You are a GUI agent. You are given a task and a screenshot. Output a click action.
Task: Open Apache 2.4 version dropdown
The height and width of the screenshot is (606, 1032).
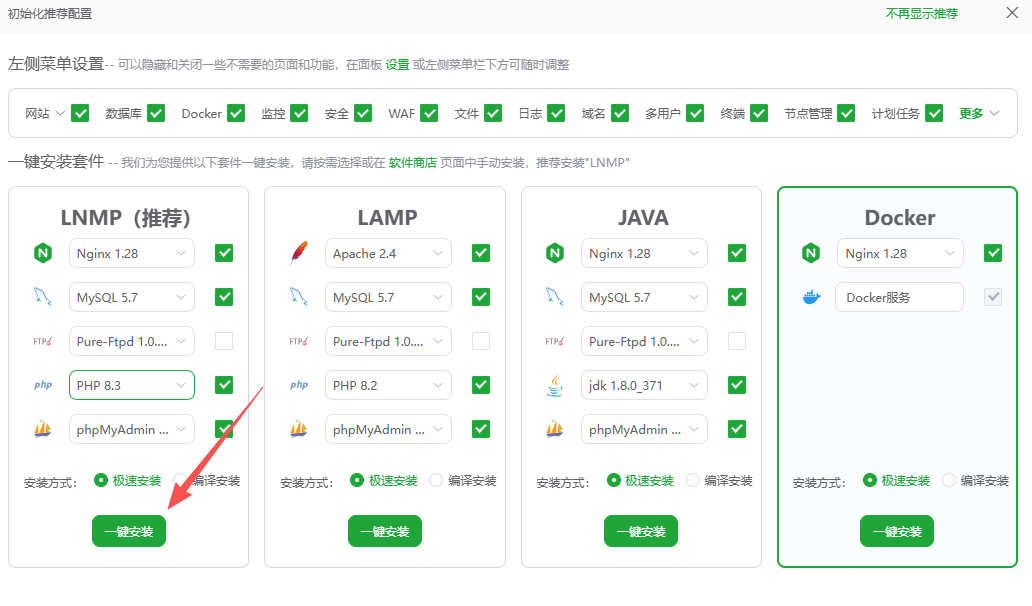(x=388, y=254)
